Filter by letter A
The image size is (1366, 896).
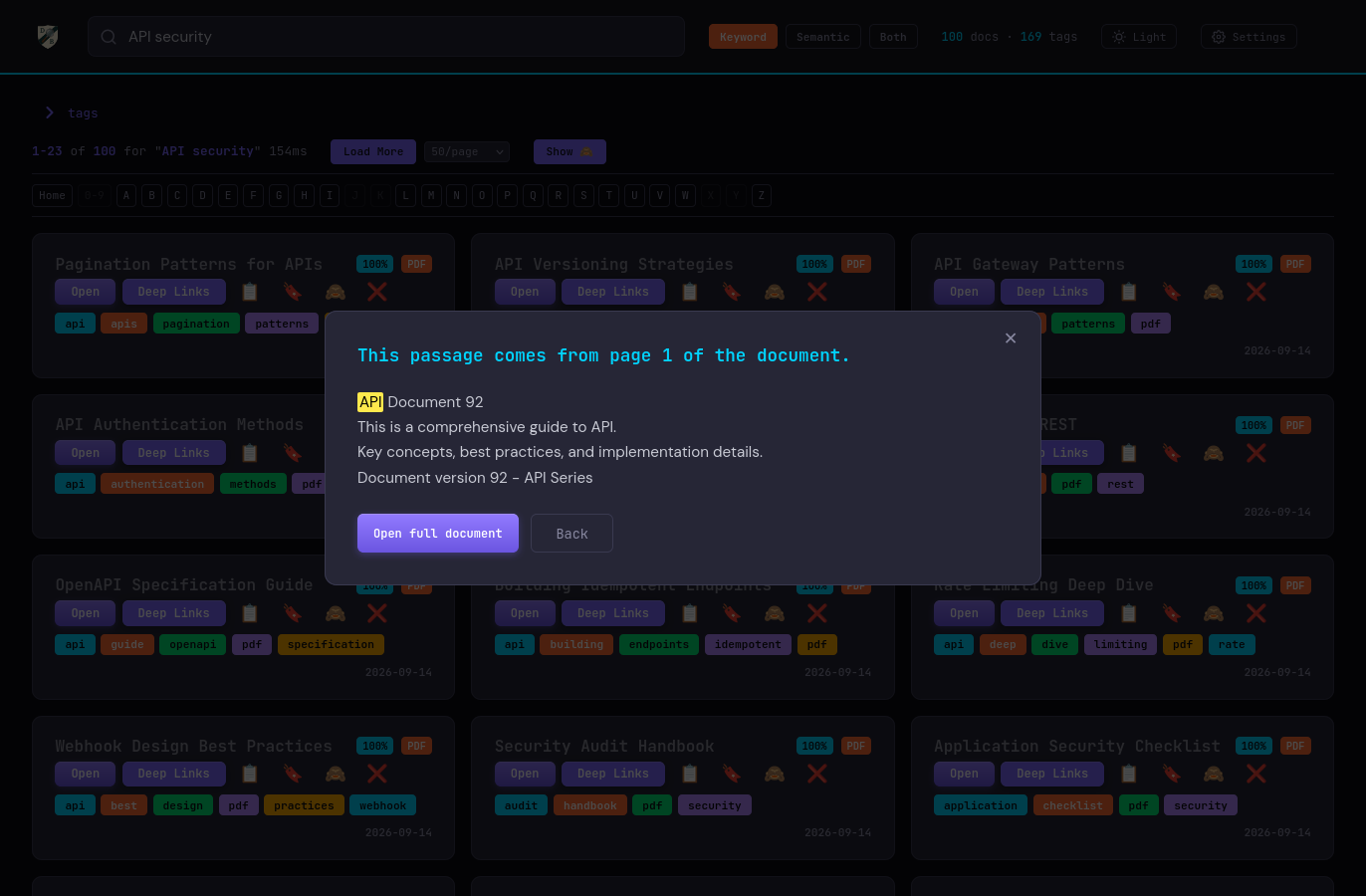click(x=126, y=195)
